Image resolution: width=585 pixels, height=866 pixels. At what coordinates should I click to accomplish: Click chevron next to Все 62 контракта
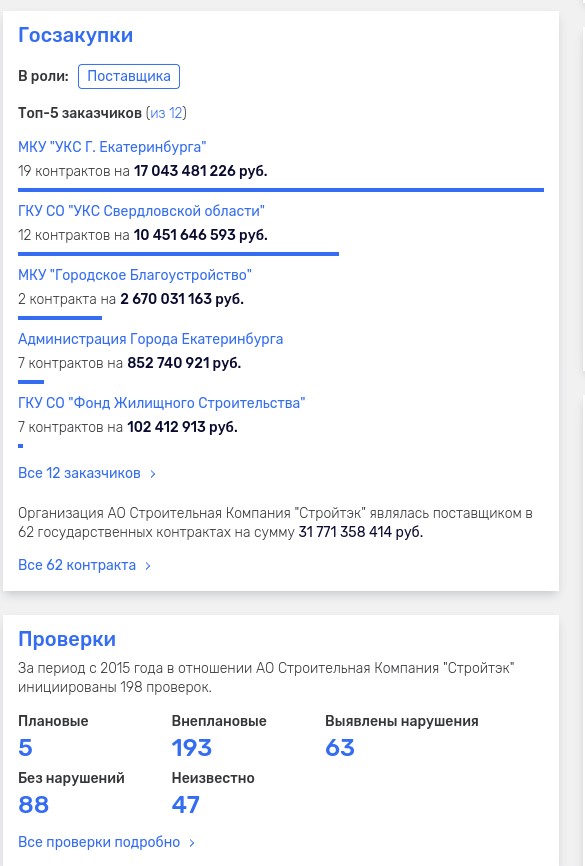pyautogui.click(x=147, y=566)
